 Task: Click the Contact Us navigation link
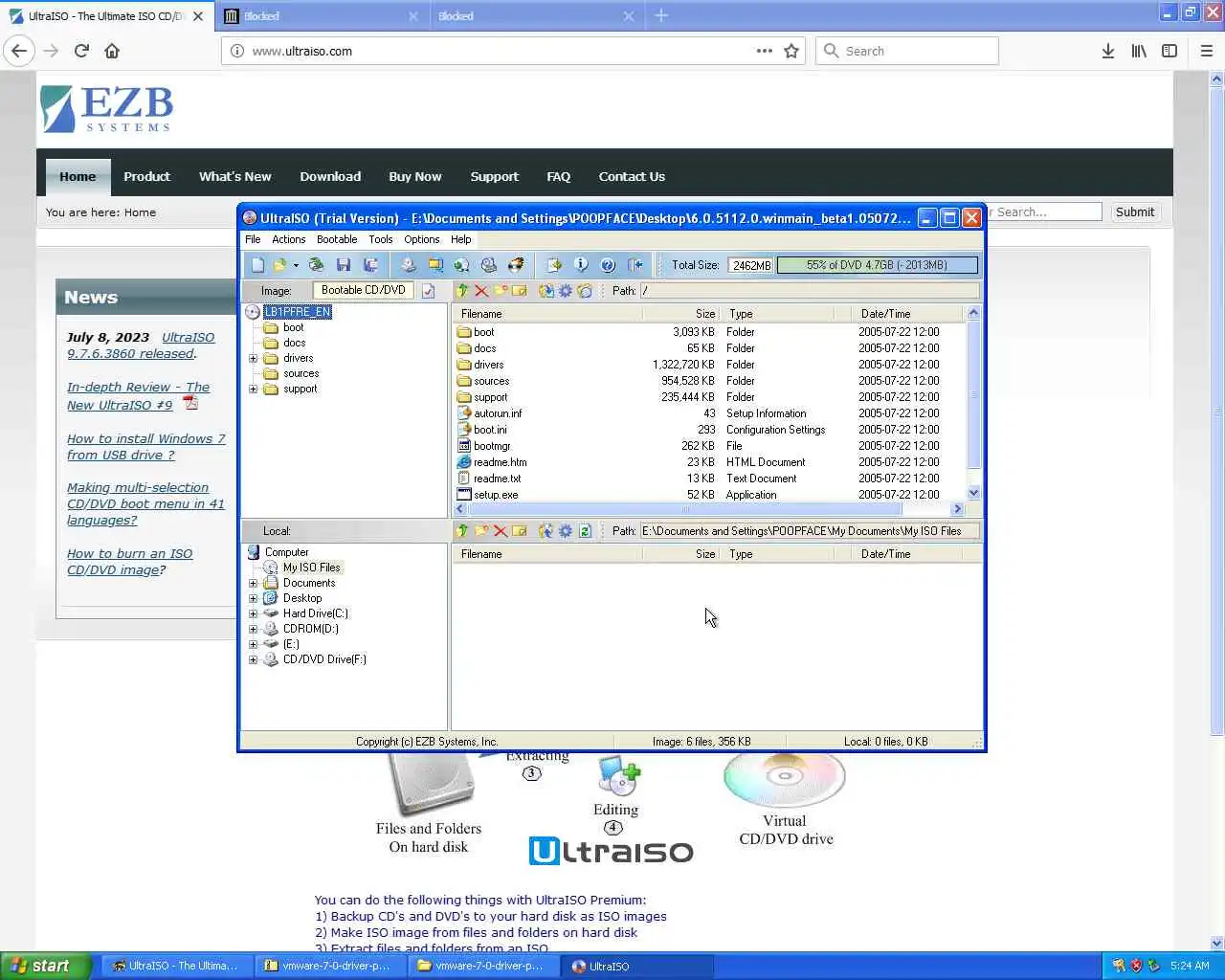point(632,177)
